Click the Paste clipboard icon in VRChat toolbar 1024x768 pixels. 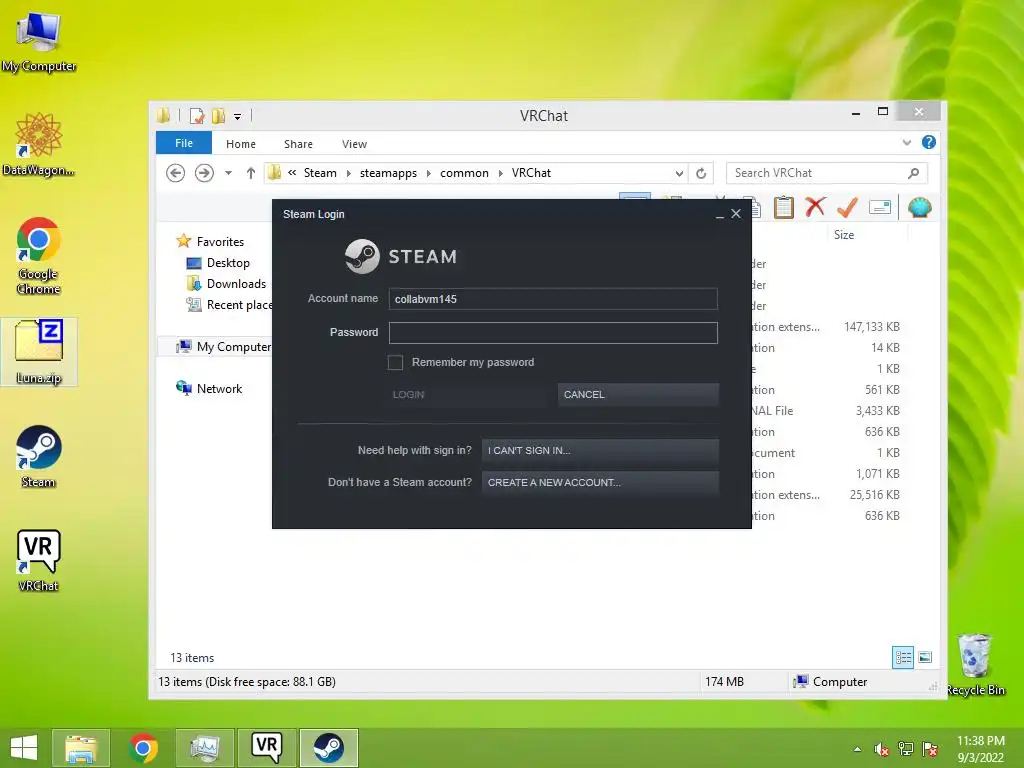pos(783,208)
